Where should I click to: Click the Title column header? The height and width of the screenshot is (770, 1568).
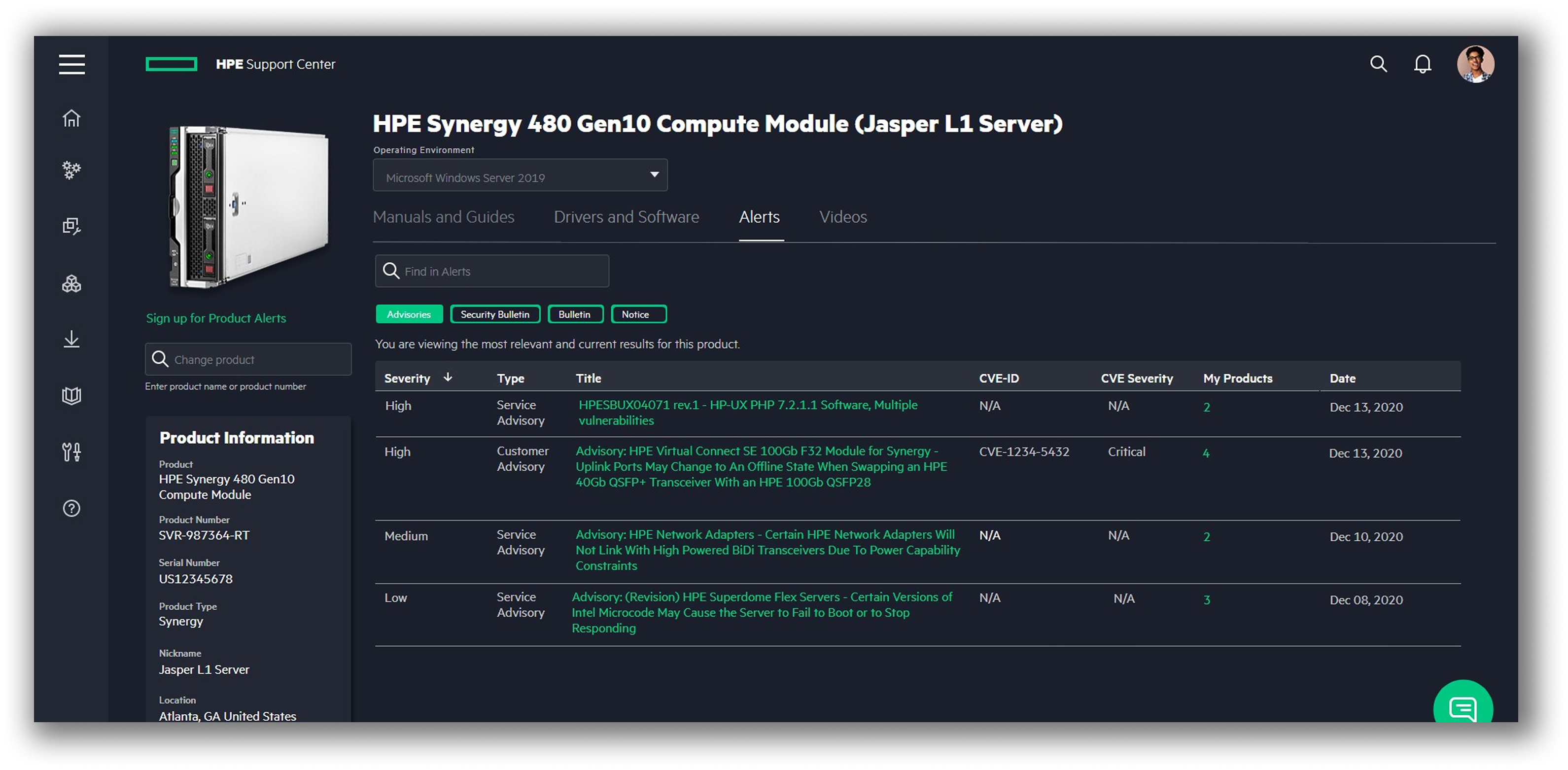pyautogui.click(x=589, y=378)
